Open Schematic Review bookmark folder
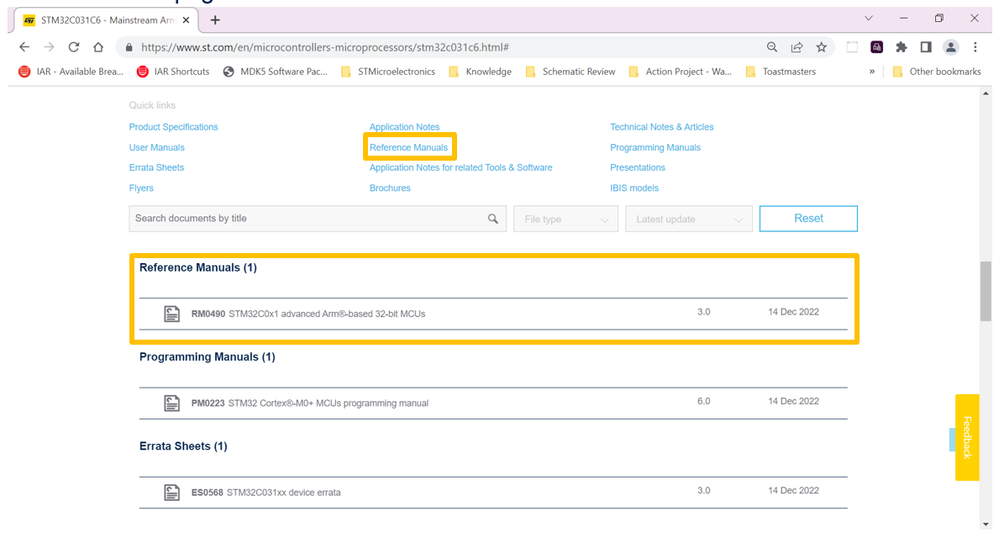This screenshot has width=999, height=539. point(571,71)
